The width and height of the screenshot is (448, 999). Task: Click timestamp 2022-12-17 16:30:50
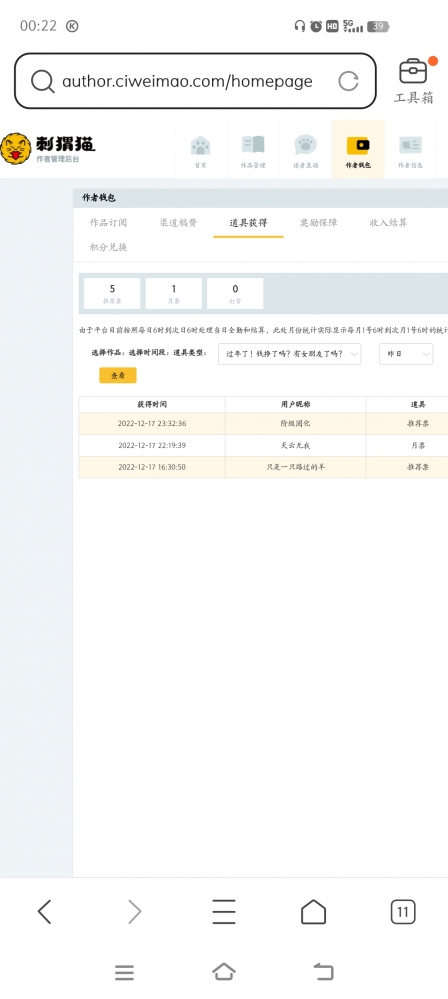click(152, 467)
